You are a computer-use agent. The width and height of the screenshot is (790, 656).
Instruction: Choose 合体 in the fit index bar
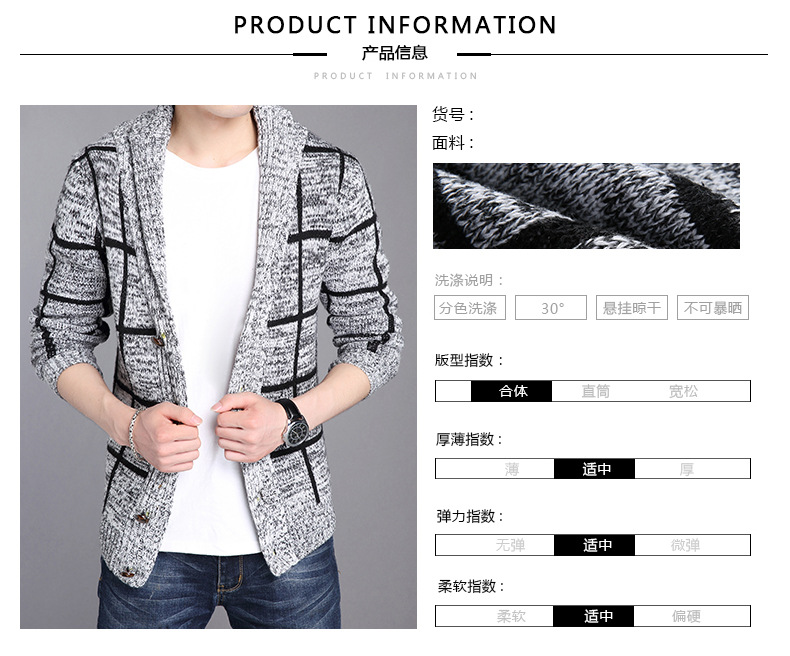[511, 391]
